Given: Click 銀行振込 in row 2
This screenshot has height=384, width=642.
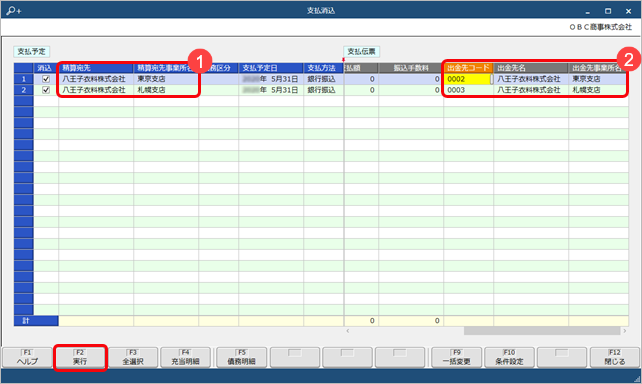Looking at the screenshot, I should pos(323,90).
